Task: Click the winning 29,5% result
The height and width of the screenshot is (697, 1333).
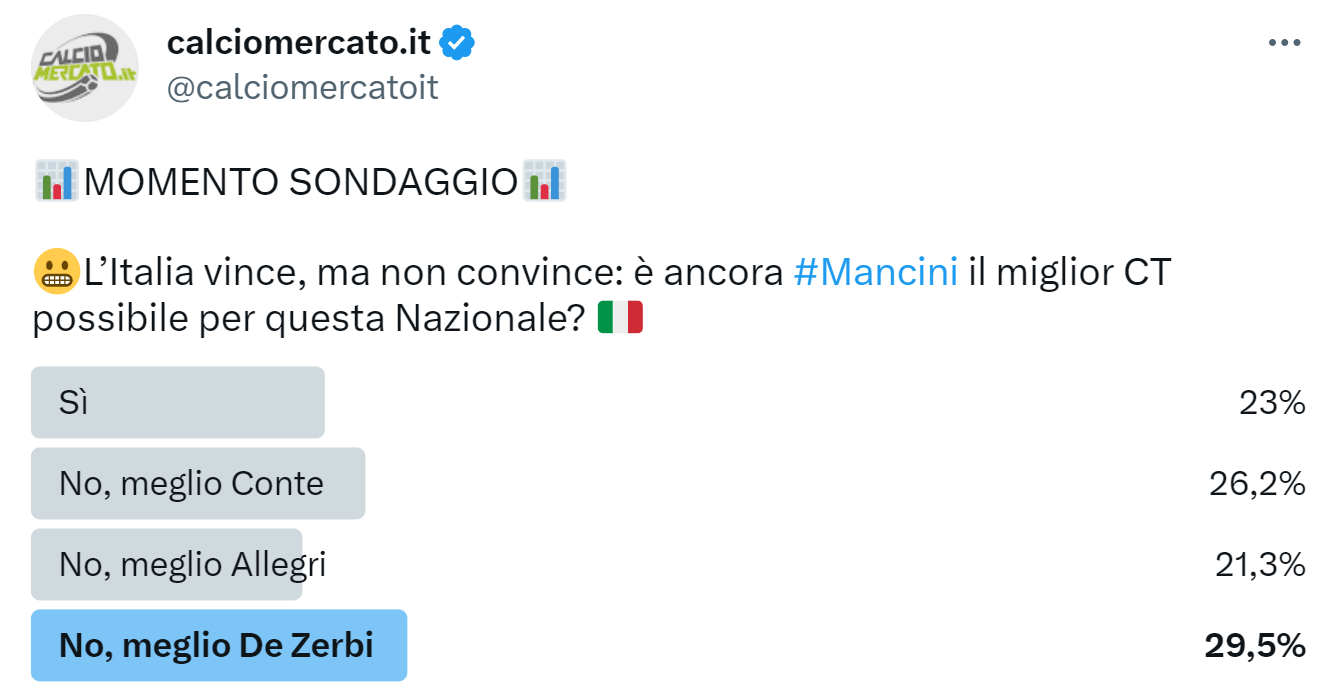Action: 1254,646
